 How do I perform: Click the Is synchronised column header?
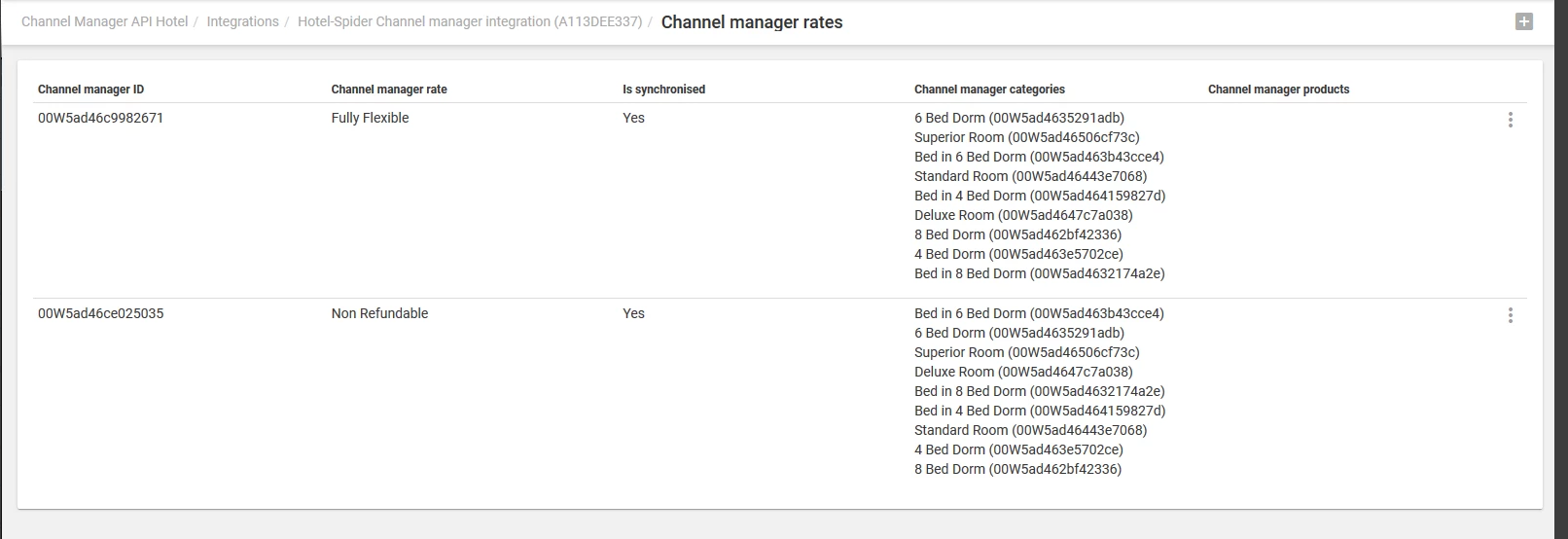[663, 90]
